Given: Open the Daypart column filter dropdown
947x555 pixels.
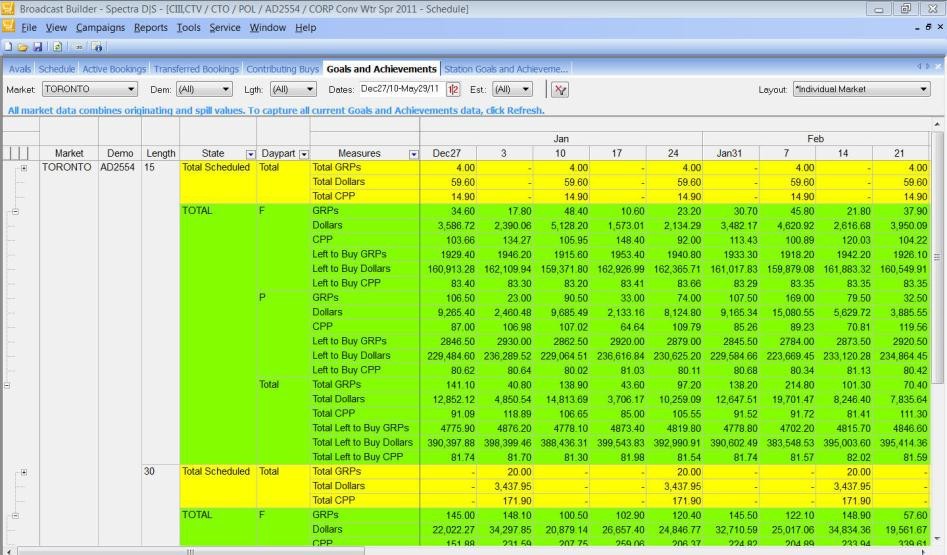Looking at the screenshot, I should [x=304, y=154].
